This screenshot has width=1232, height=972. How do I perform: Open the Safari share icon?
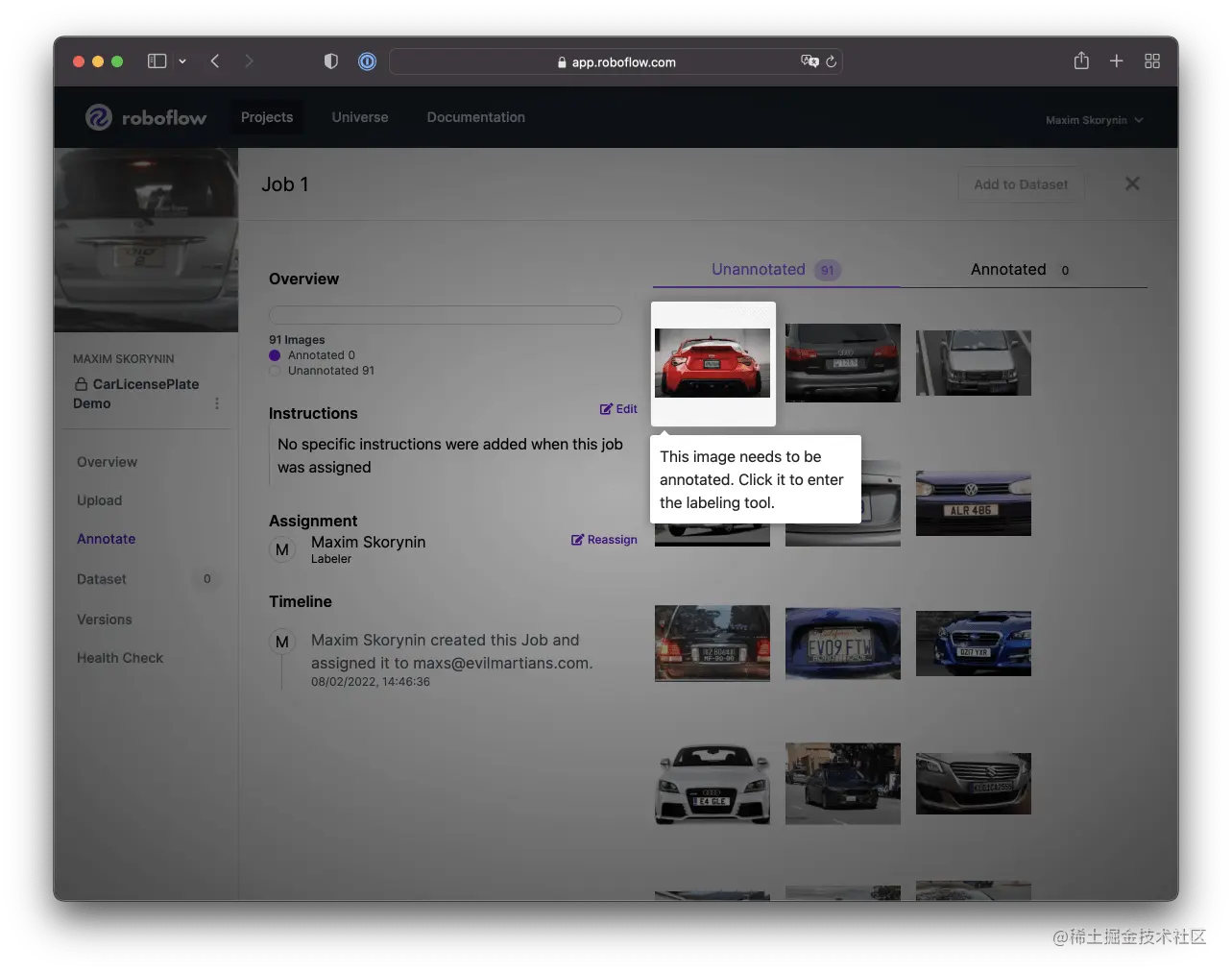[x=1080, y=61]
